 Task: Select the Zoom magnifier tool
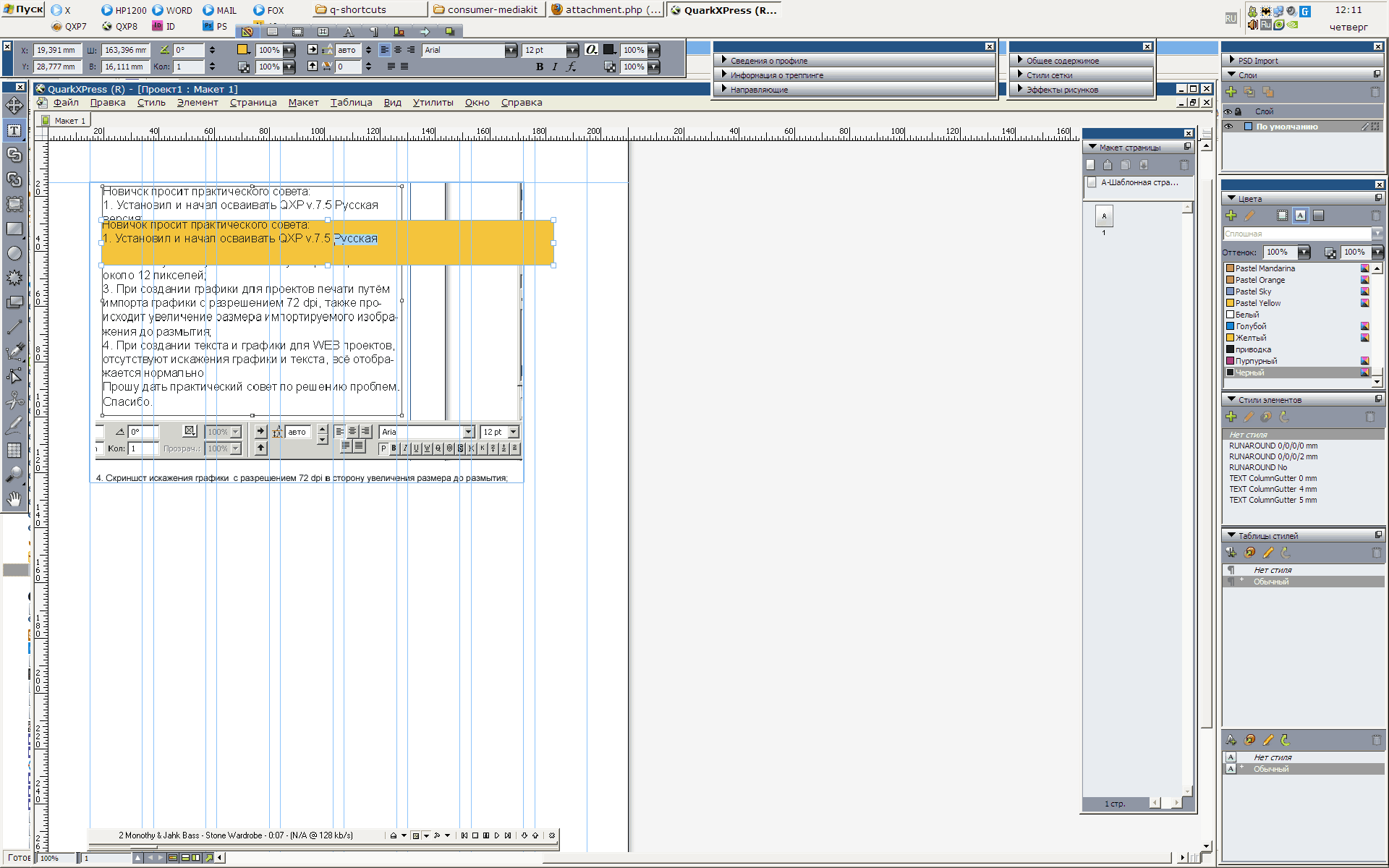(x=14, y=475)
